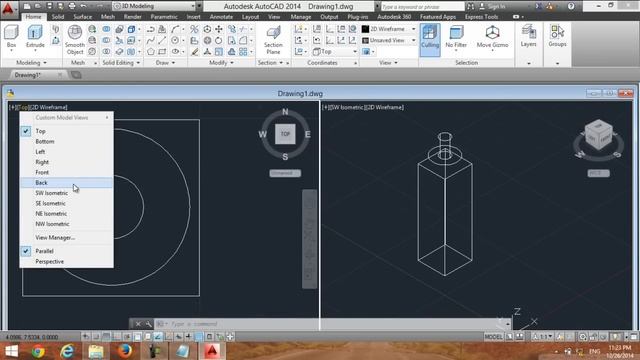
Task: Select NW Isometric view
Action: 67,224
